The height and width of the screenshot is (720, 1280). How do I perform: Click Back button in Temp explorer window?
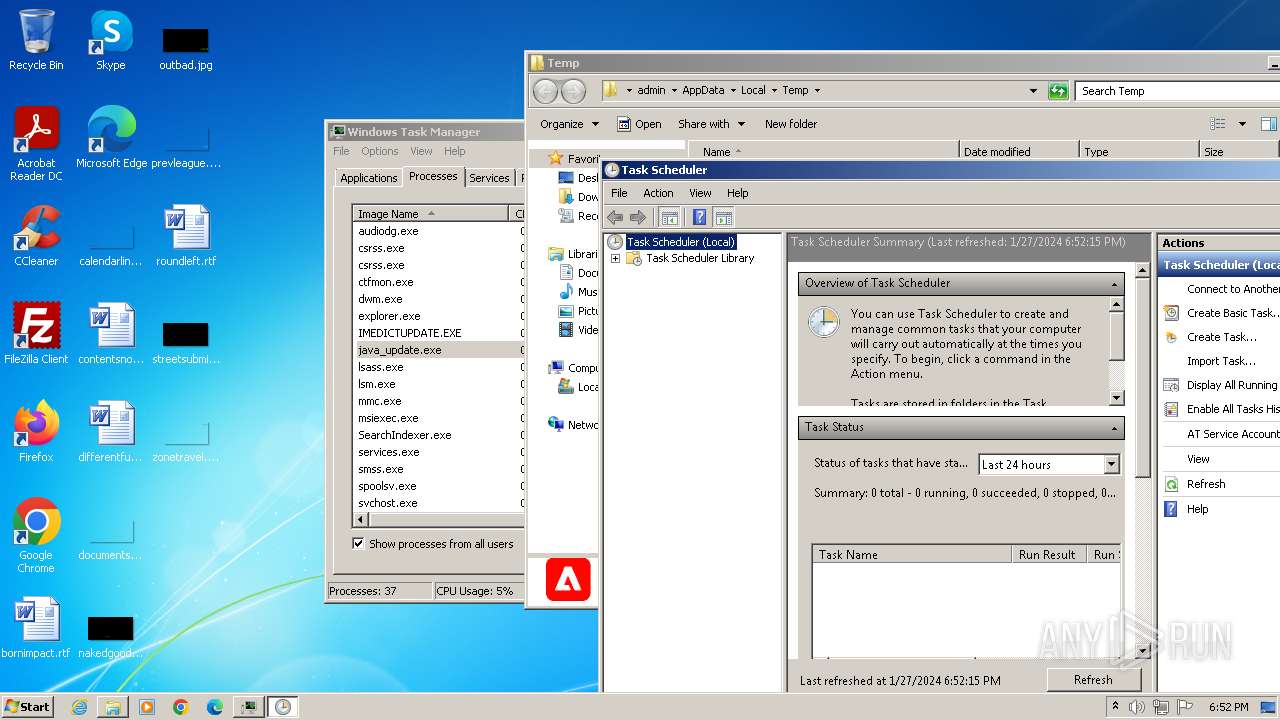545,91
